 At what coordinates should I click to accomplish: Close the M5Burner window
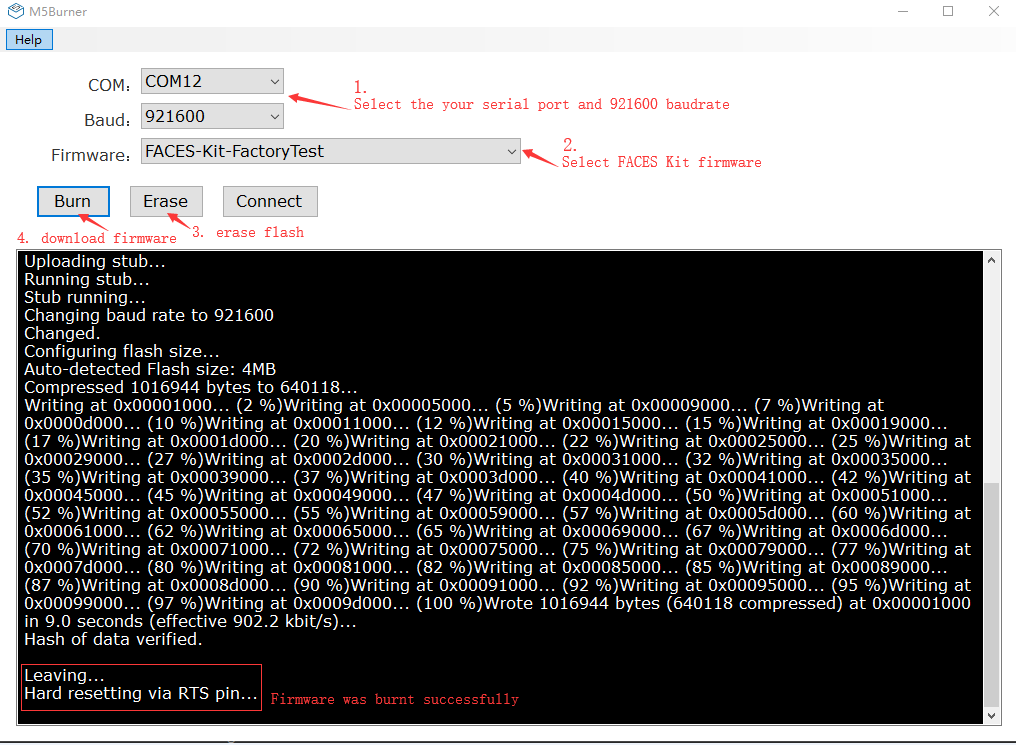point(993,11)
